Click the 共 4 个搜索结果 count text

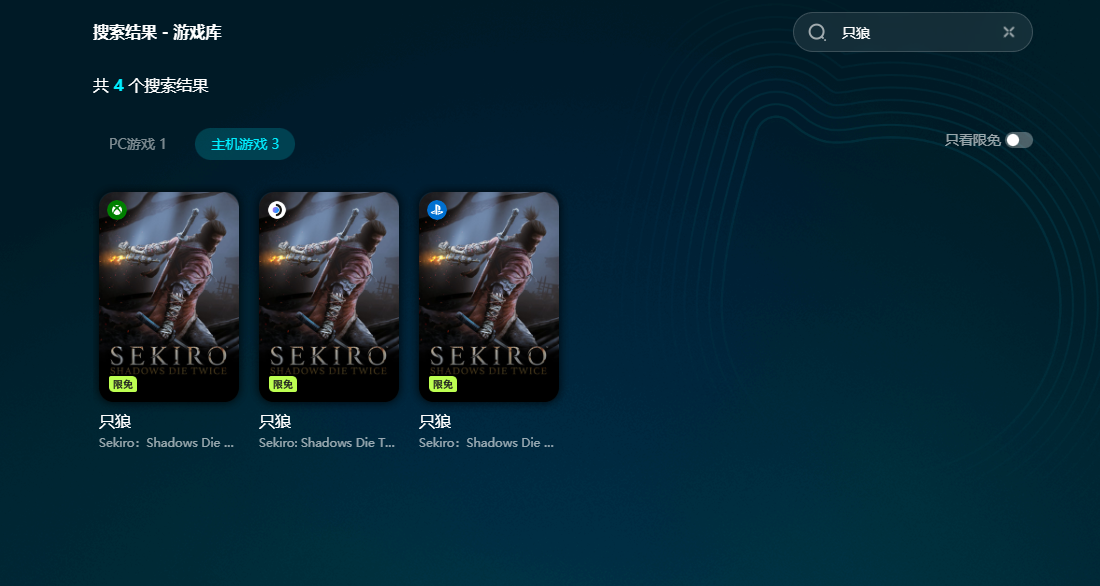point(151,86)
